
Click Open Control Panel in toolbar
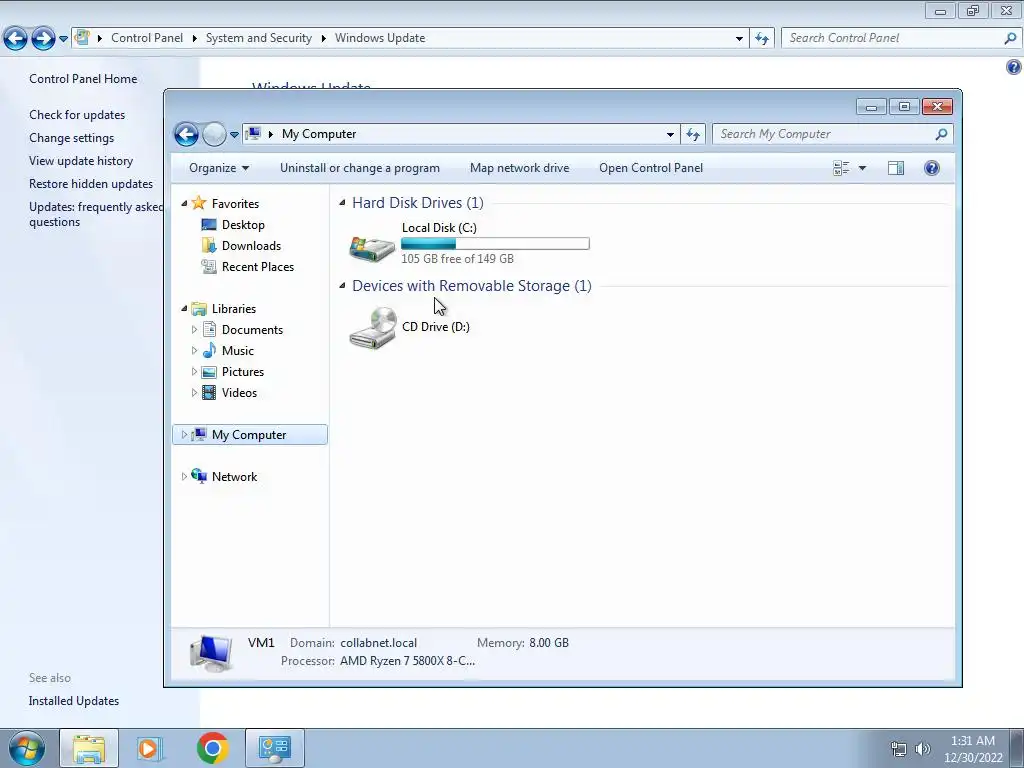pos(651,168)
